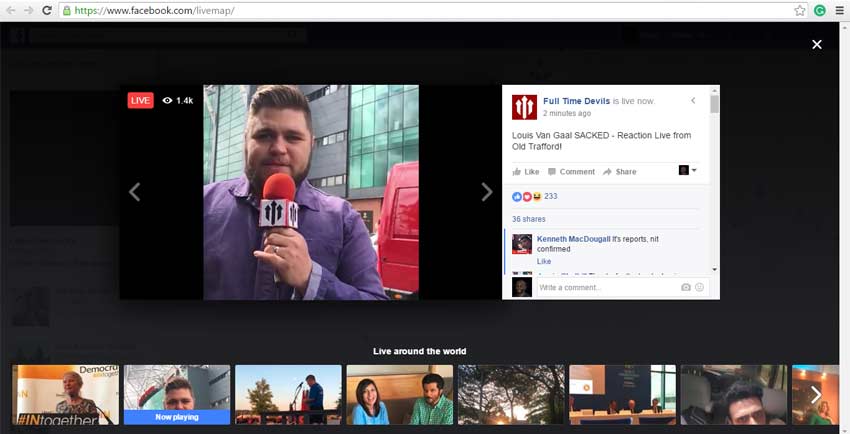Image resolution: width=850 pixels, height=434 pixels.
Task: Open the conference panel live thumbnail
Action: 622,394
